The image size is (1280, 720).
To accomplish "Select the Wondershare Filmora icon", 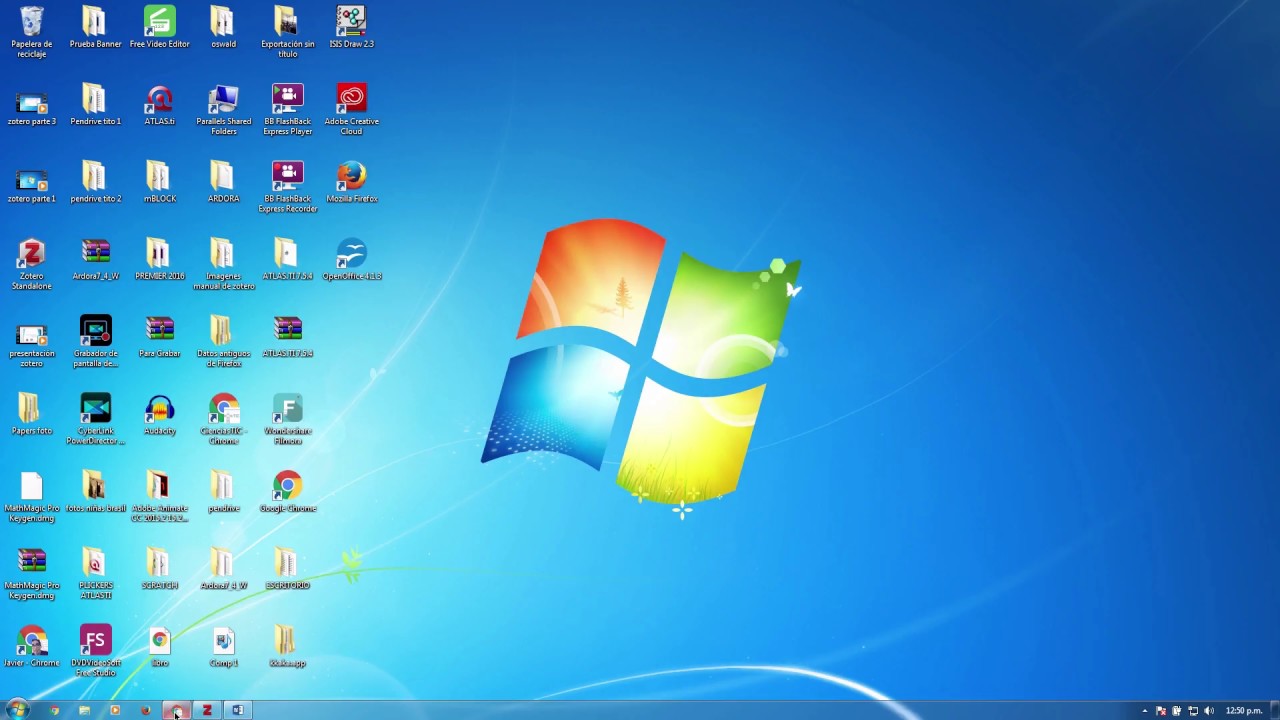I will click(287, 419).
